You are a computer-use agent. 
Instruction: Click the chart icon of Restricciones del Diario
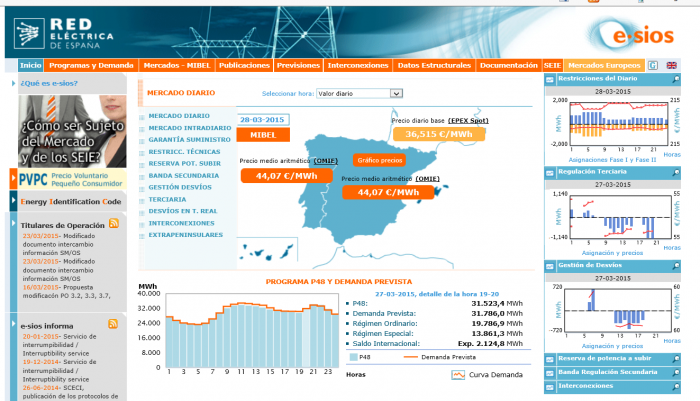pyautogui.click(x=550, y=79)
